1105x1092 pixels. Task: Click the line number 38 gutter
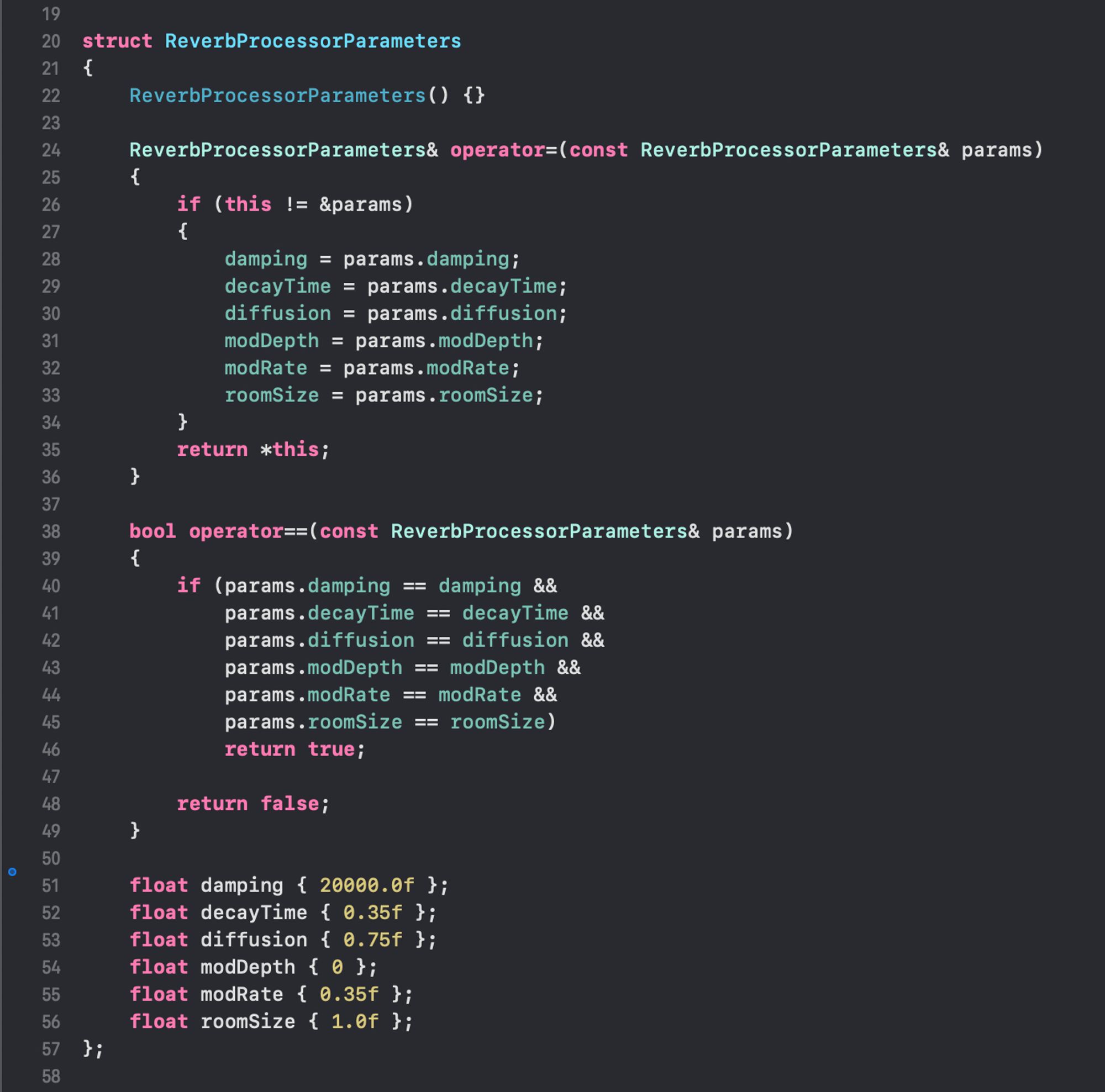(x=50, y=531)
